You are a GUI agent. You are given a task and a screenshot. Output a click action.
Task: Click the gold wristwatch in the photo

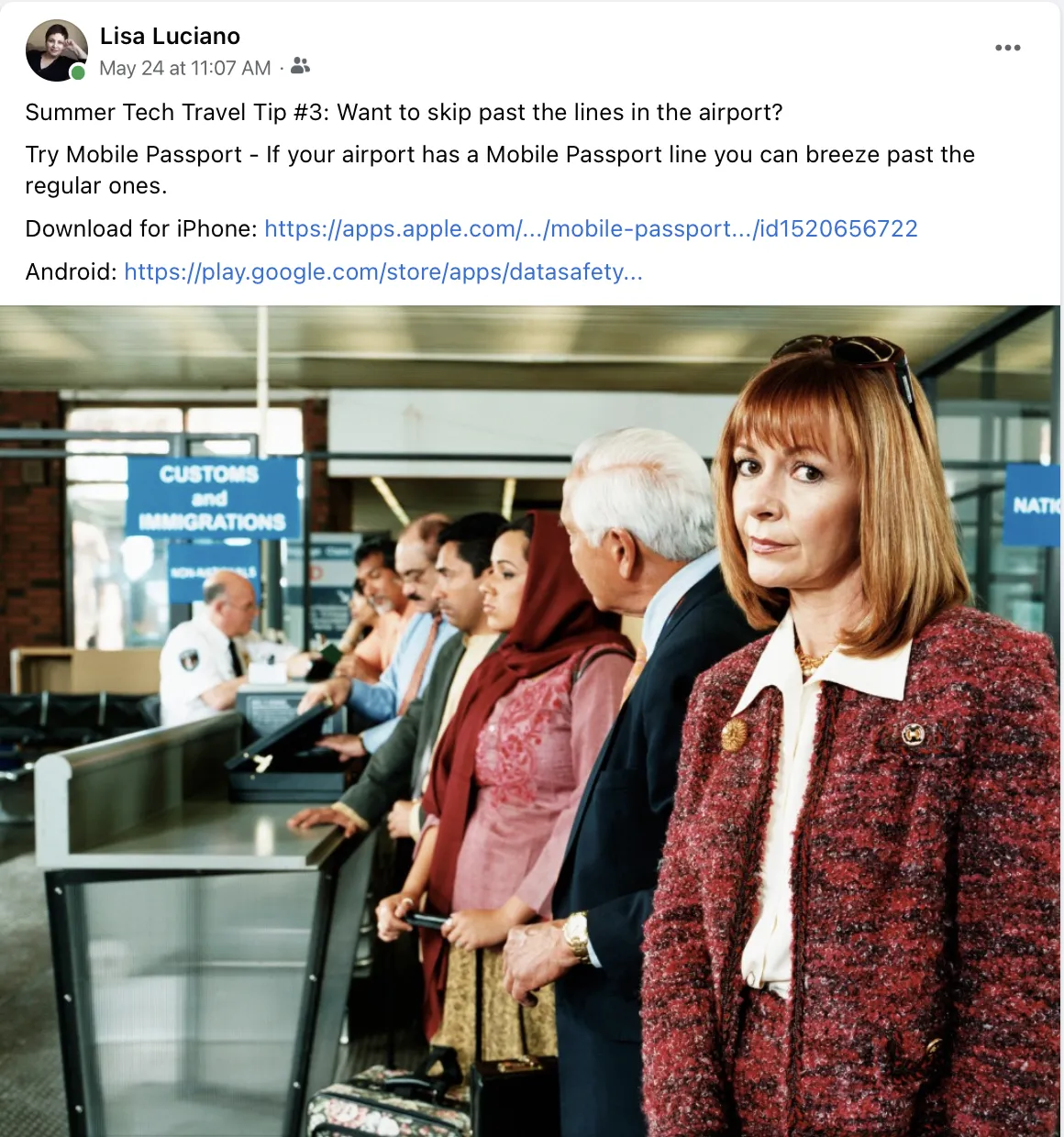576,935
